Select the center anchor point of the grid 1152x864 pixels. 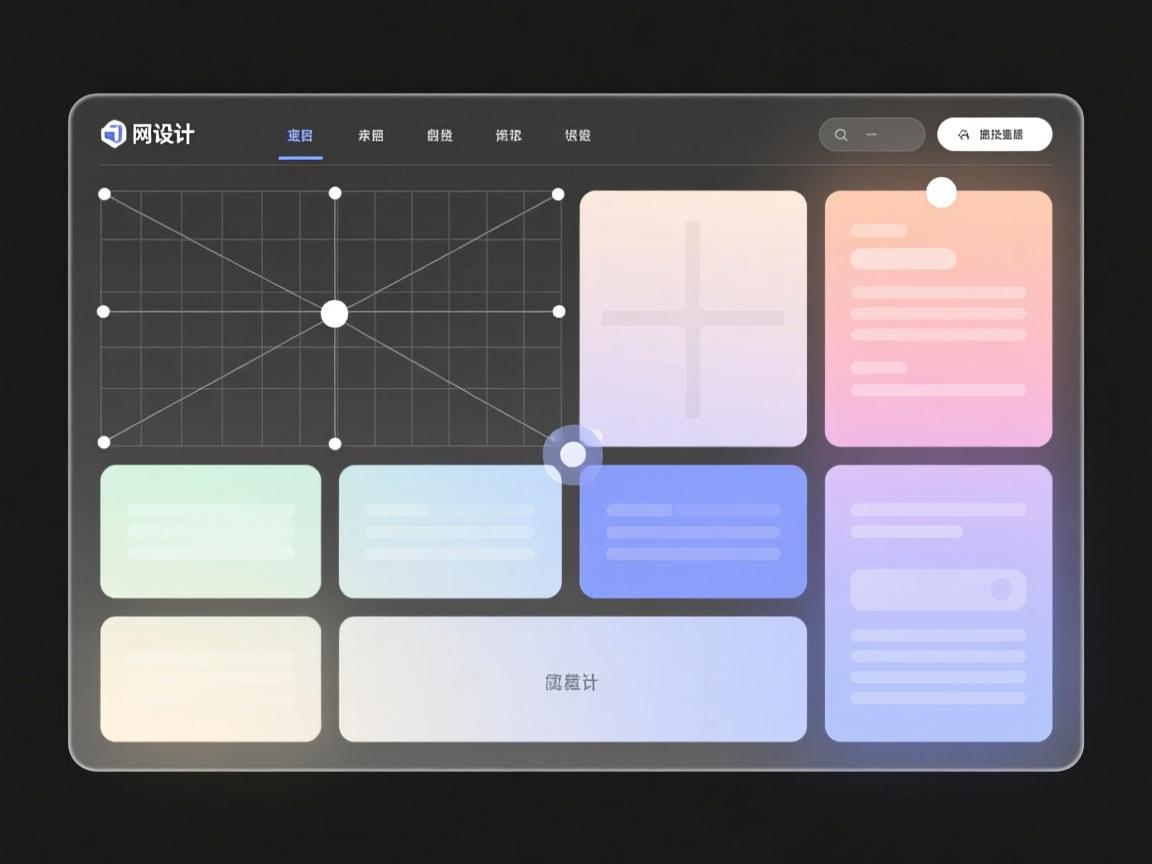[334, 314]
